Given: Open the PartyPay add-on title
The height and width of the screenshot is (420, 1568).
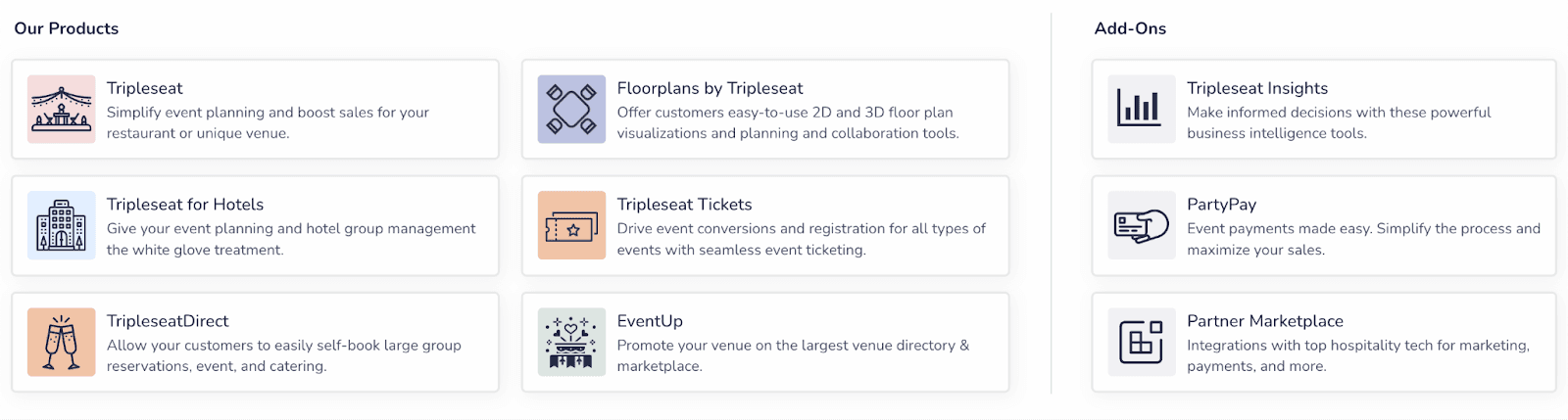Looking at the screenshot, I should tap(1221, 205).
